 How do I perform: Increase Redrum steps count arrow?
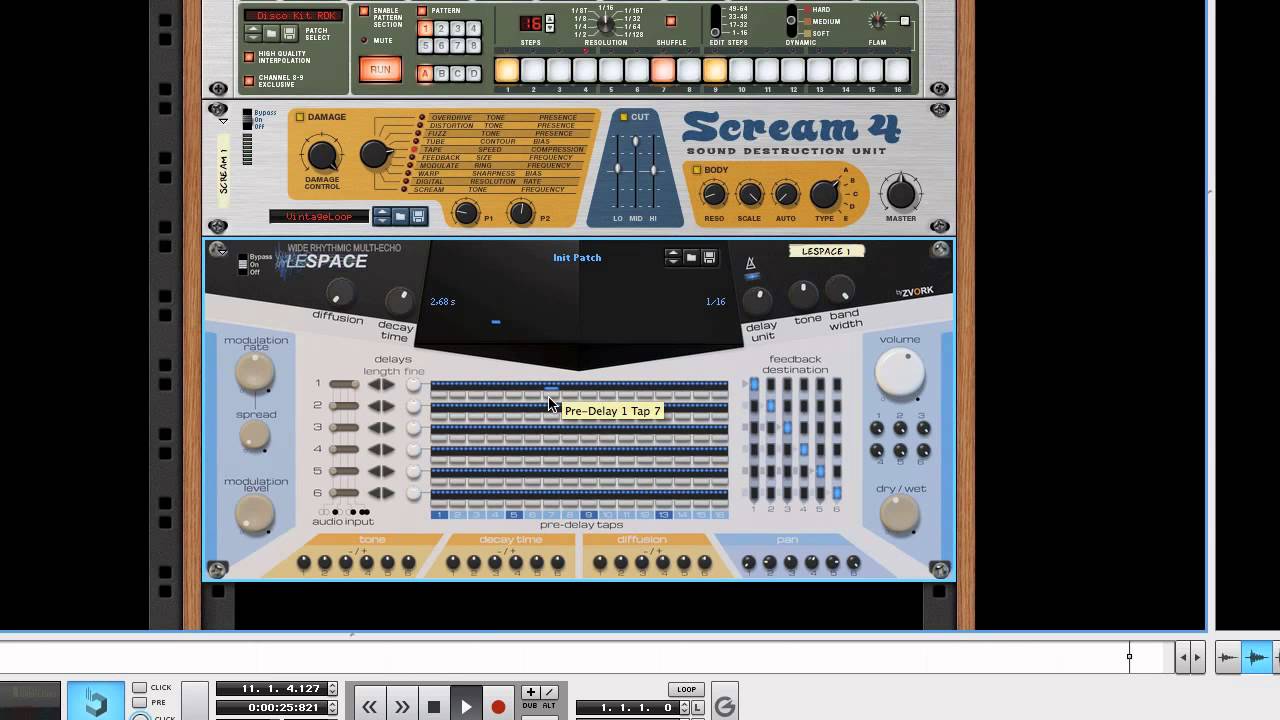point(549,17)
